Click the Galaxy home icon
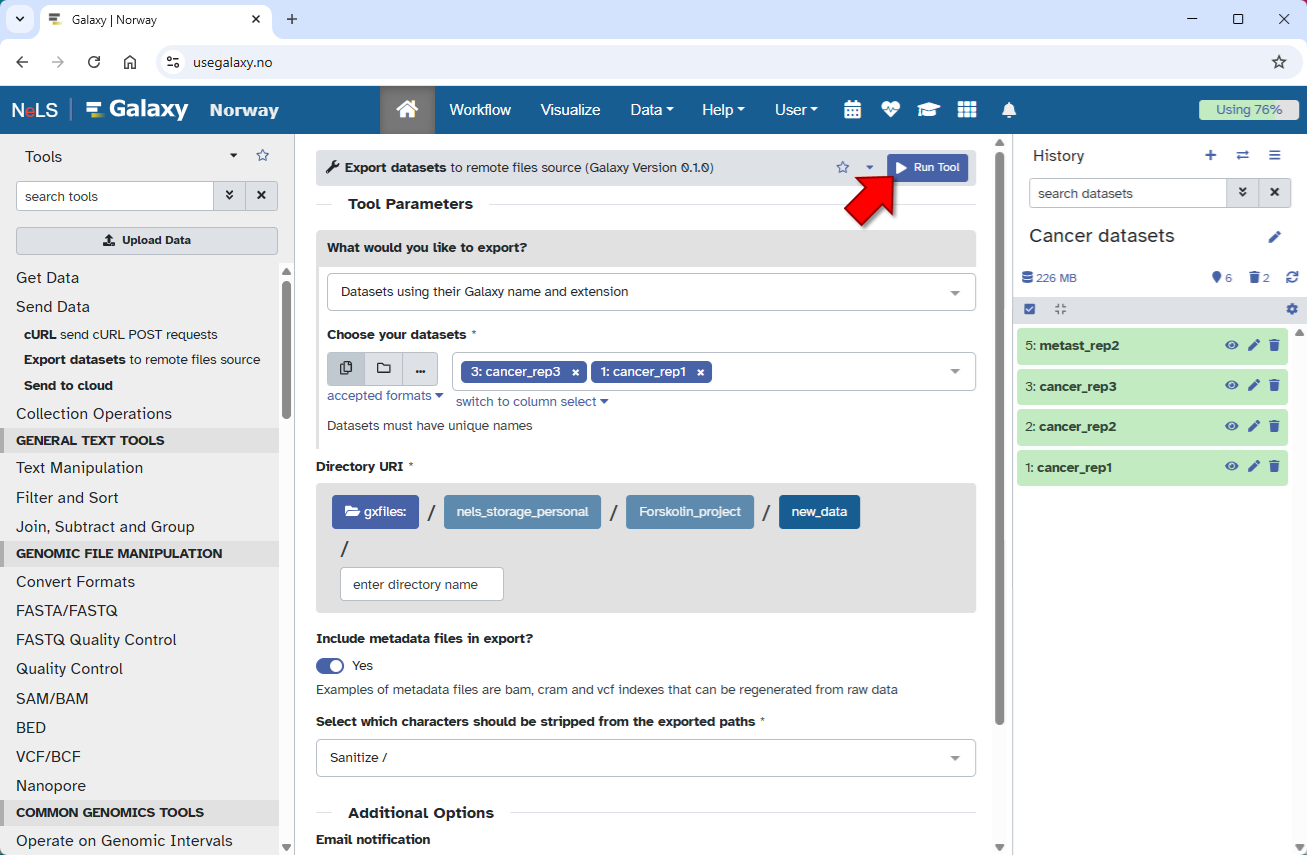This screenshot has width=1307, height=855. click(407, 110)
